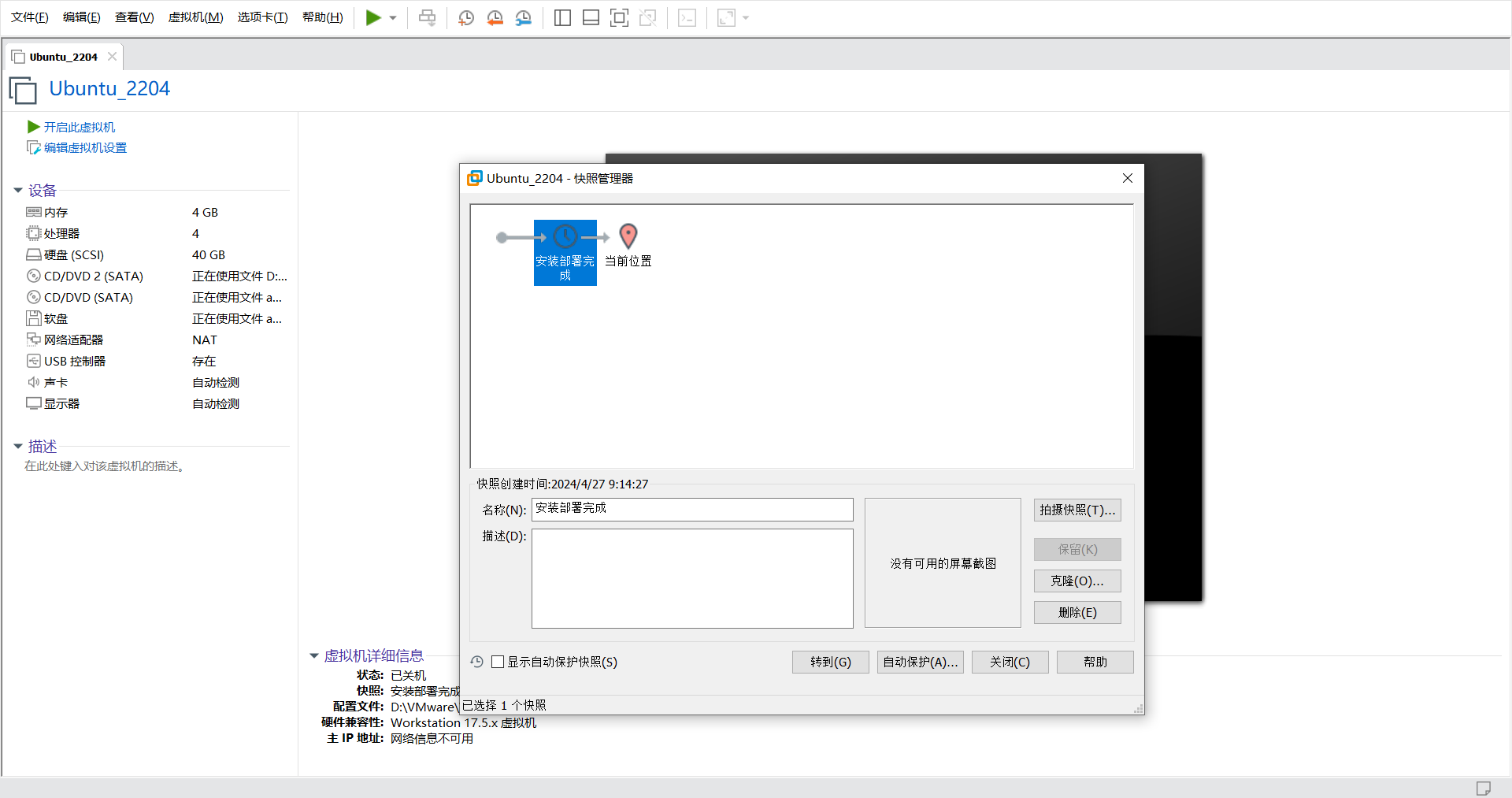Viewport: 1512px width, 798px height.
Task: Click 开启此虚拟机 link
Action: tap(79, 127)
